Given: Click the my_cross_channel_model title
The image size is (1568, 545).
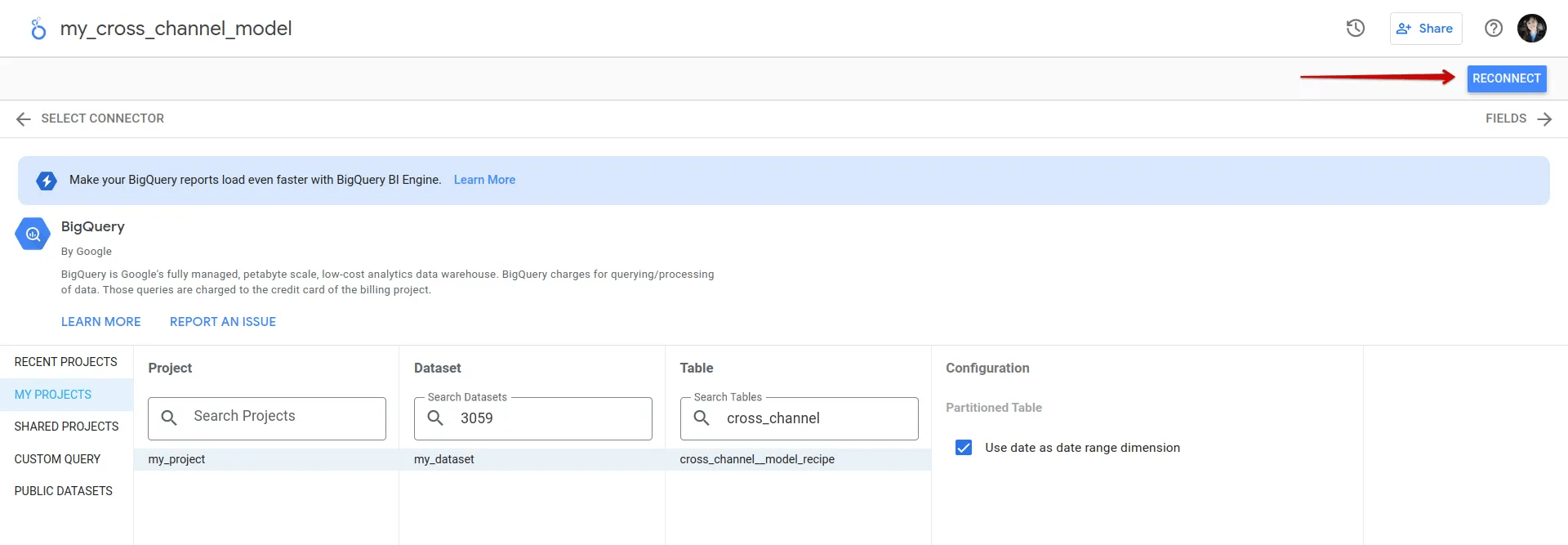Looking at the screenshot, I should [x=176, y=29].
